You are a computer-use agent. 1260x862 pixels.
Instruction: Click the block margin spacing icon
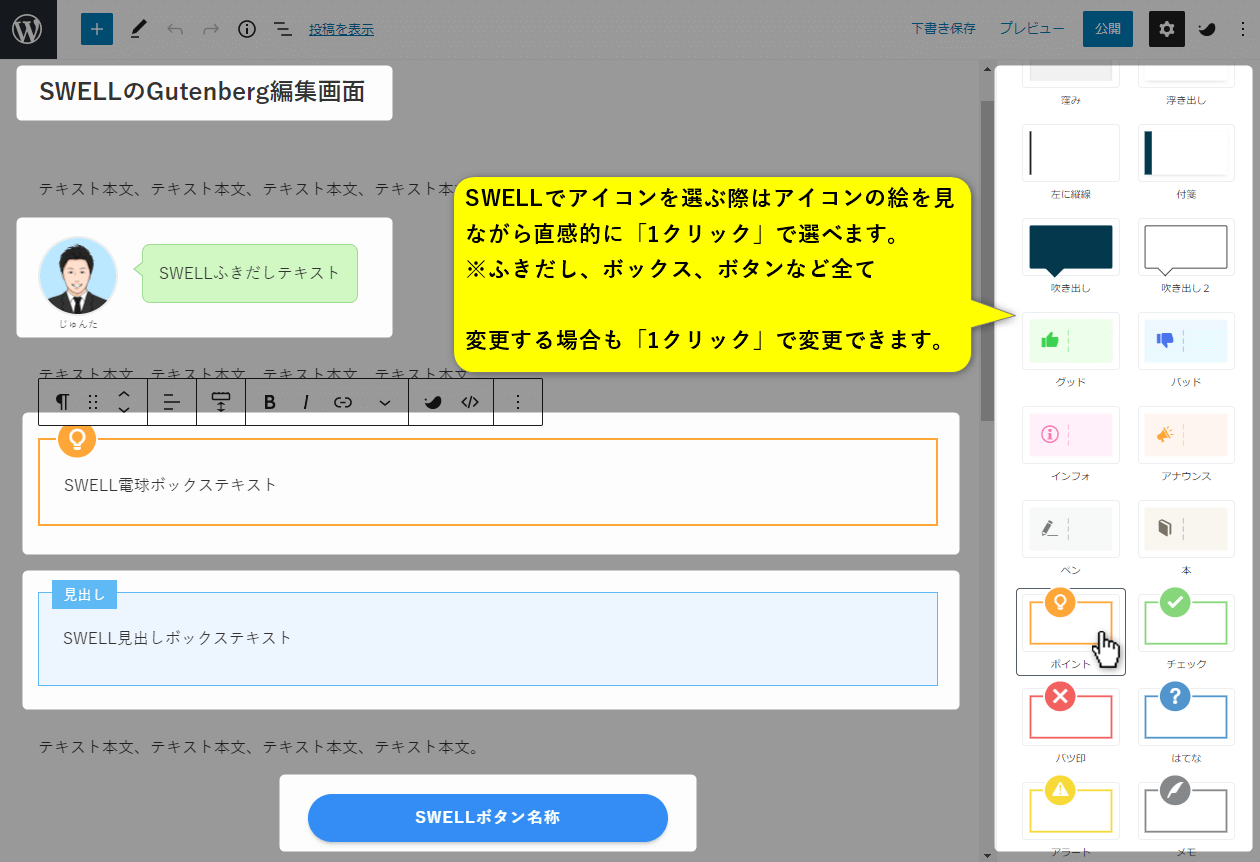point(221,402)
